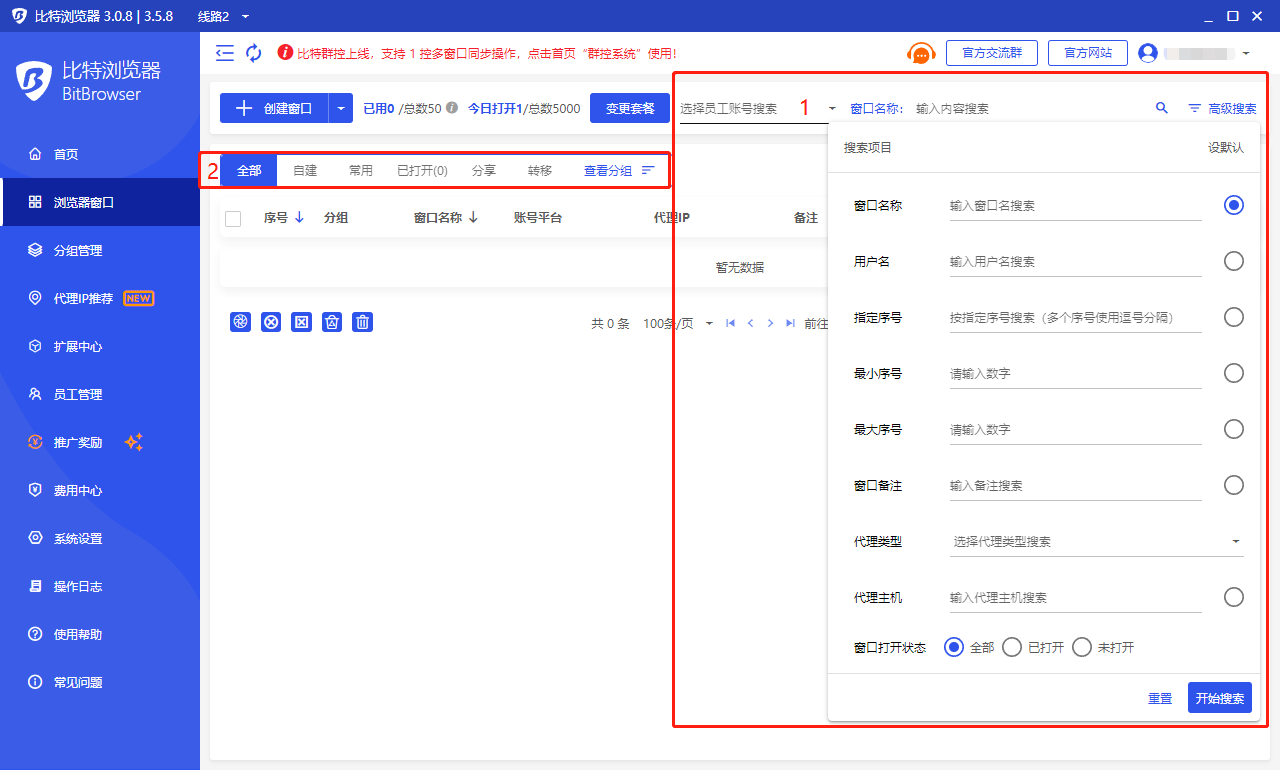
Task: Select the 指定序号 default radio button
Action: tap(1234, 317)
